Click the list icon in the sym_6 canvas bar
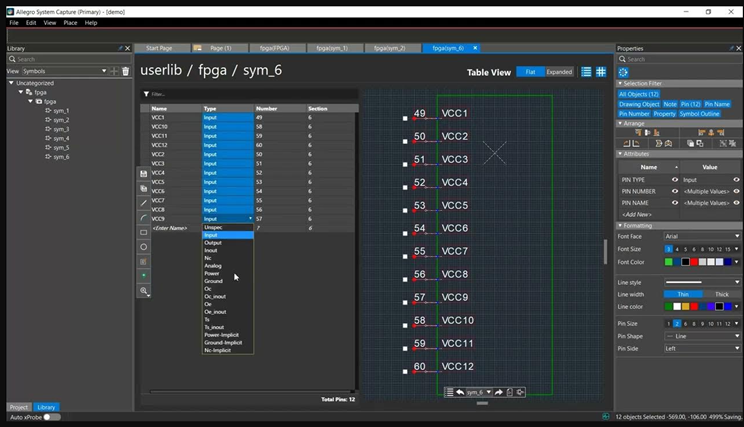The image size is (744, 427). (x=449, y=392)
